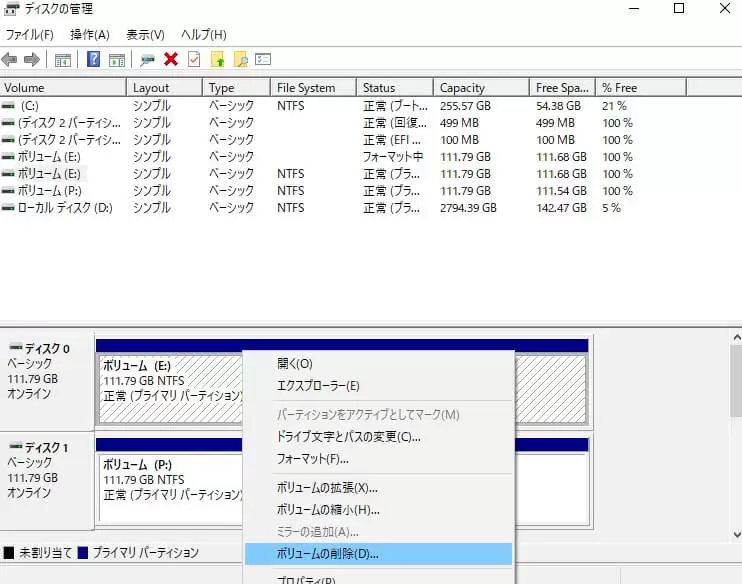The width and height of the screenshot is (742, 584).
Task: Sort by the File System column header
Action: coord(313,88)
